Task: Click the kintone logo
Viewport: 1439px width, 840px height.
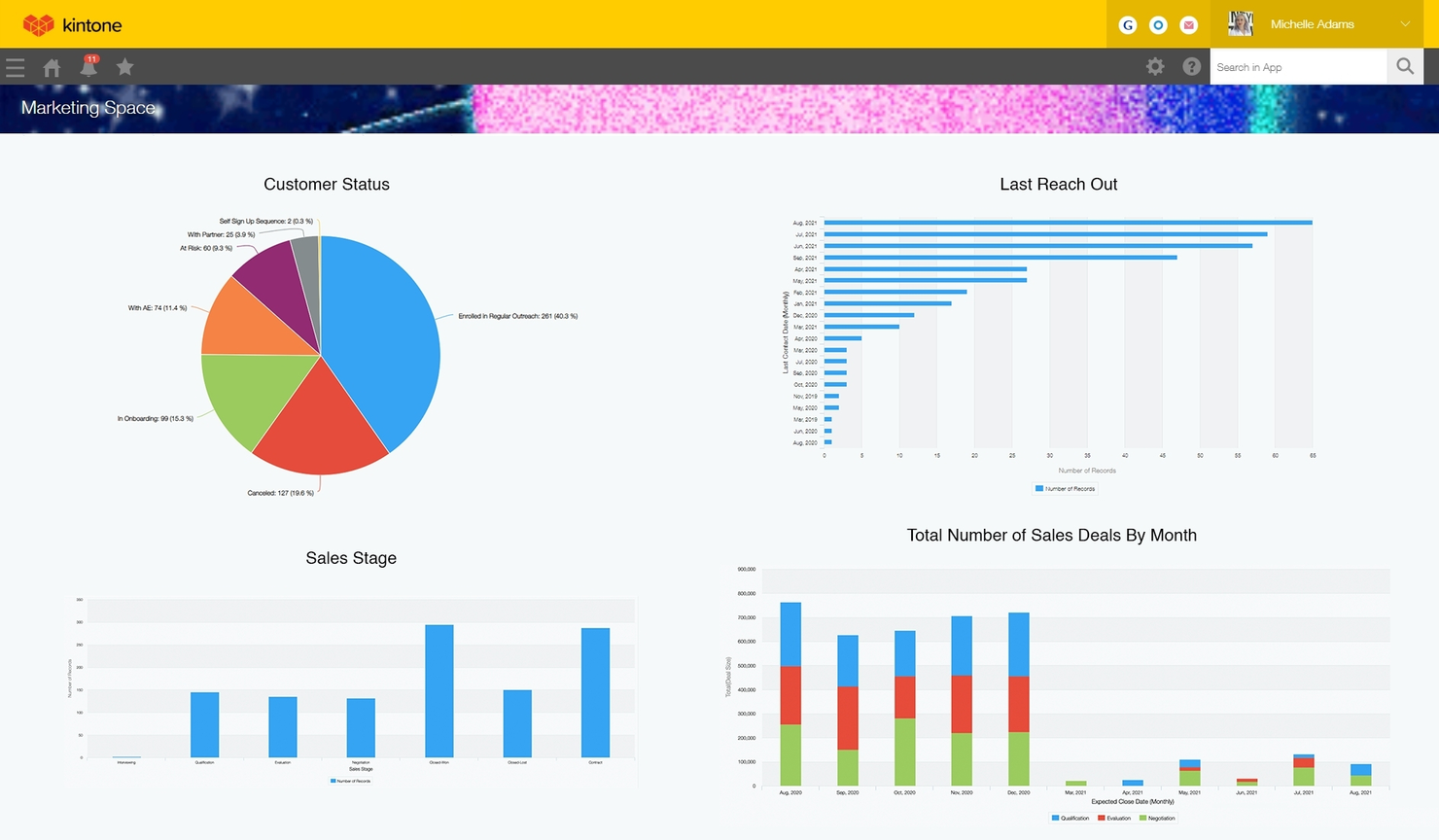Action: 73,23
